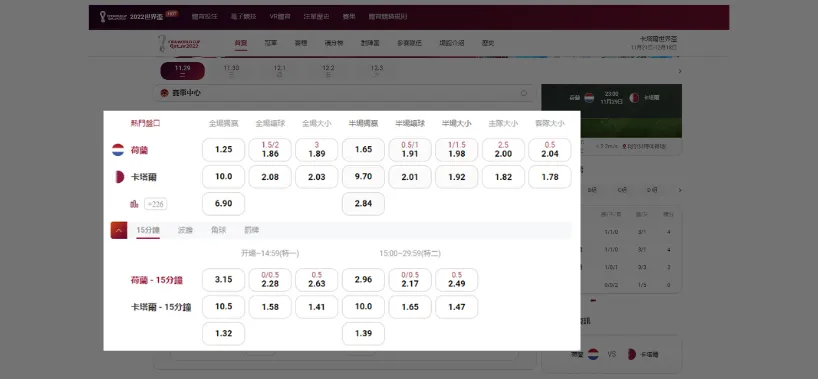Click the football icon next to 賽事中心
The height and width of the screenshot is (379, 818).
(x=164, y=93)
